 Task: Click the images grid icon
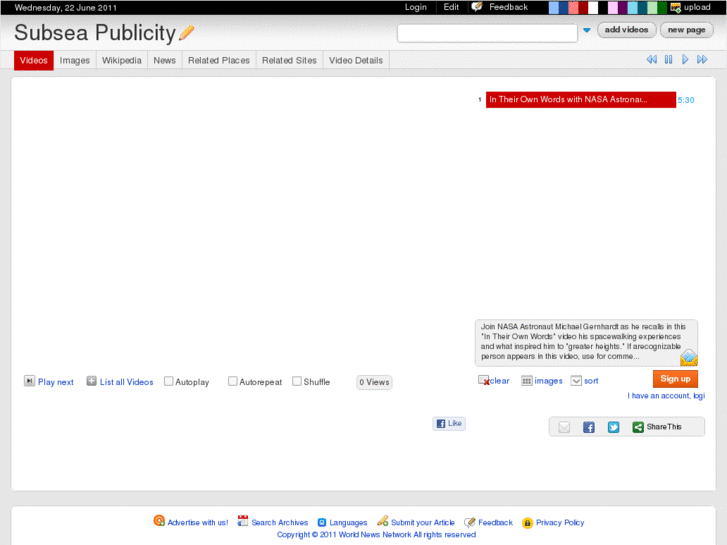tap(526, 381)
